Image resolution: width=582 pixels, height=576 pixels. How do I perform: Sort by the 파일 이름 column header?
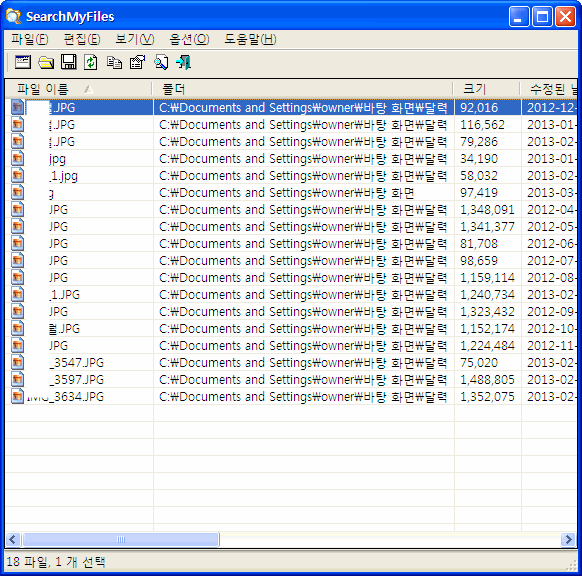[78, 89]
